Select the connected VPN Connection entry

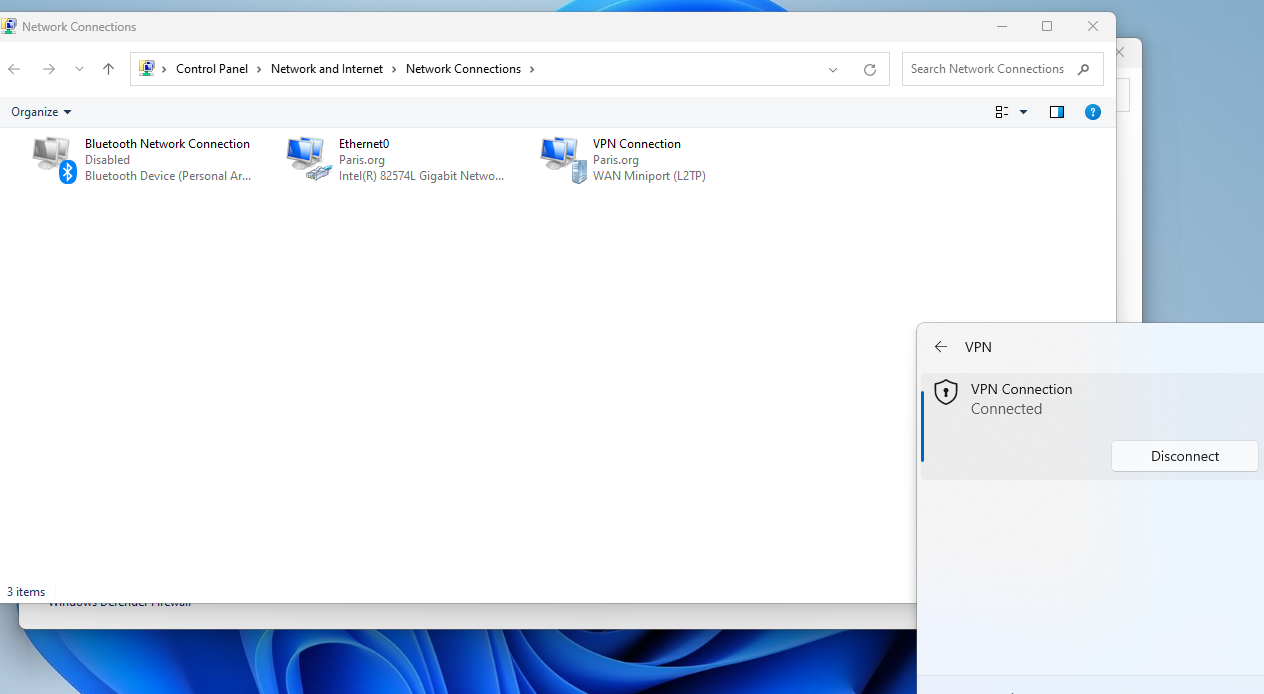tap(1092, 426)
